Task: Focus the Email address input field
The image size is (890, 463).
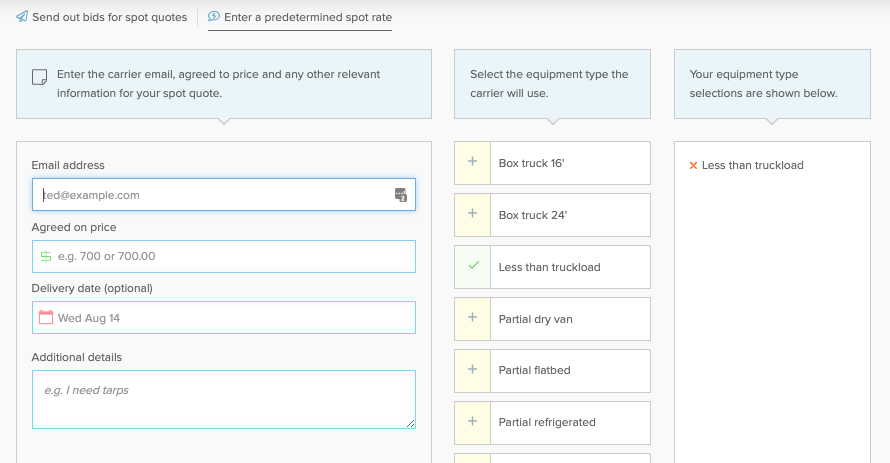Action: [x=224, y=195]
